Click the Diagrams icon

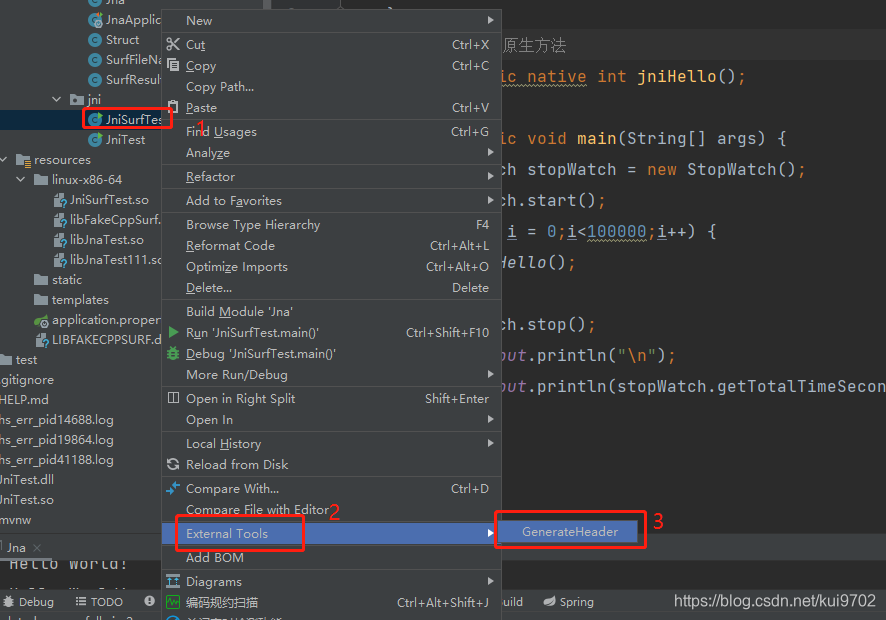(173, 581)
